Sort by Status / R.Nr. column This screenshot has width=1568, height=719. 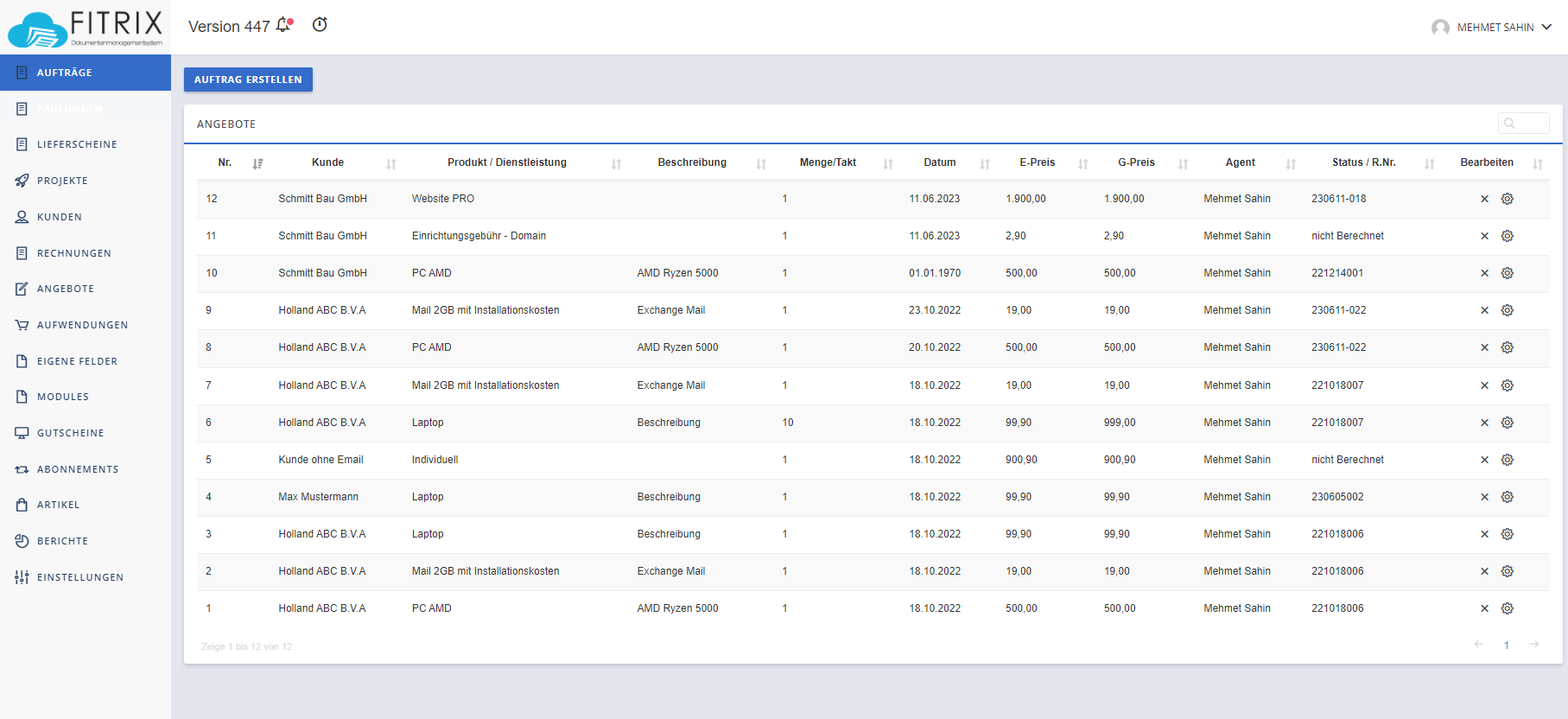click(x=1374, y=162)
